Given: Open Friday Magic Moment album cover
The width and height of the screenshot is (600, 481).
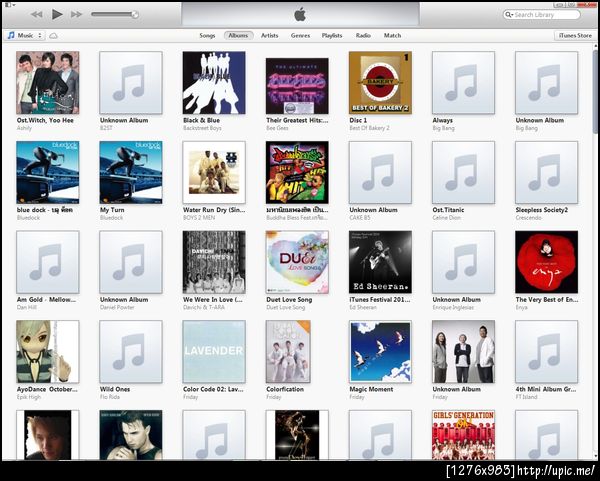Looking at the screenshot, I should point(380,352).
